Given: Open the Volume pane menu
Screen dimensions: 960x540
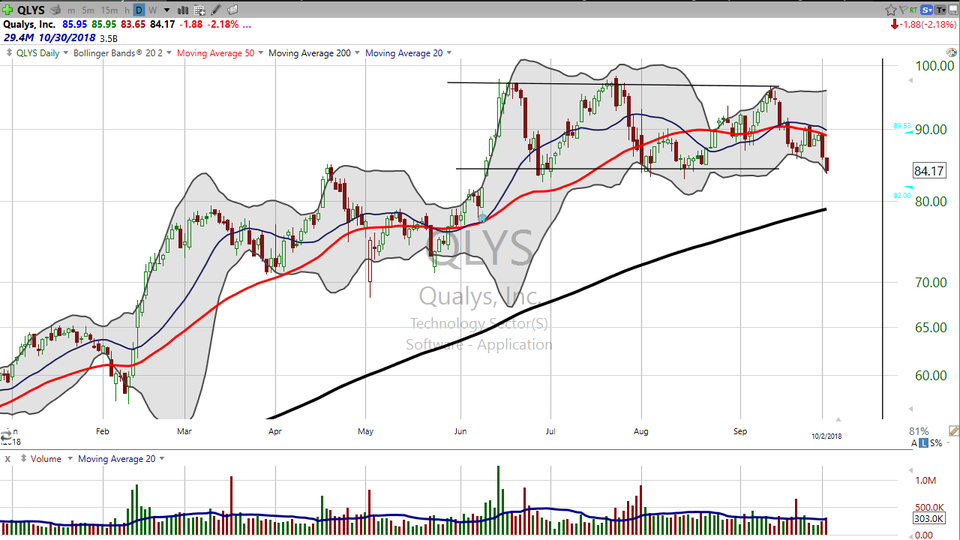Looking at the screenshot, I should point(43,459).
